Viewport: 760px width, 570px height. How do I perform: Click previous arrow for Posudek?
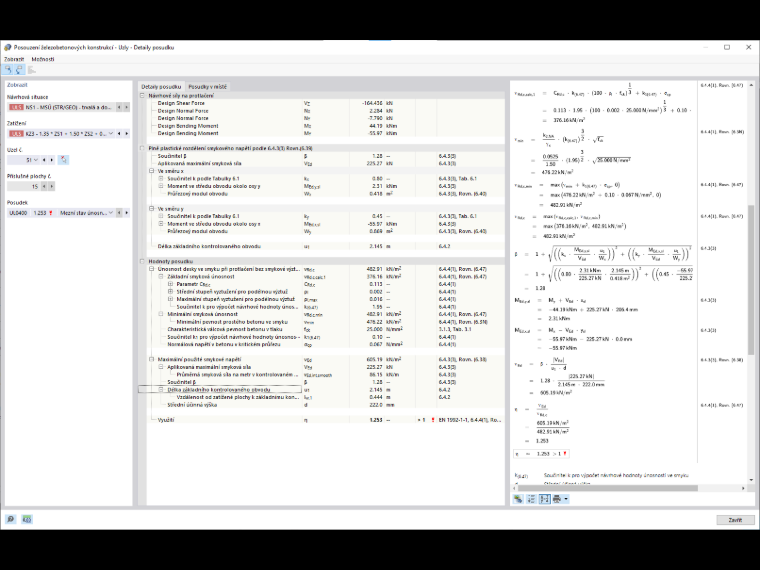point(119,213)
